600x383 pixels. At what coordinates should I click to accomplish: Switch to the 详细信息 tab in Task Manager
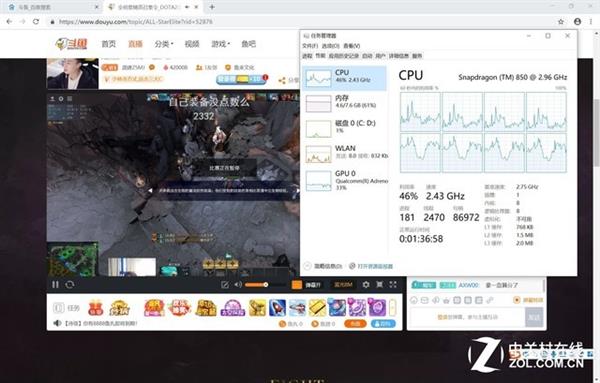pyautogui.click(x=399, y=56)
